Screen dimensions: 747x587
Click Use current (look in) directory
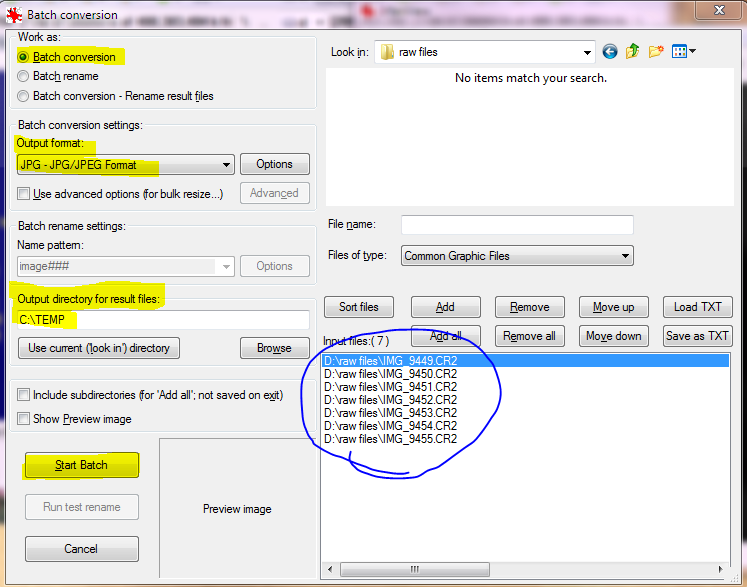99,348
